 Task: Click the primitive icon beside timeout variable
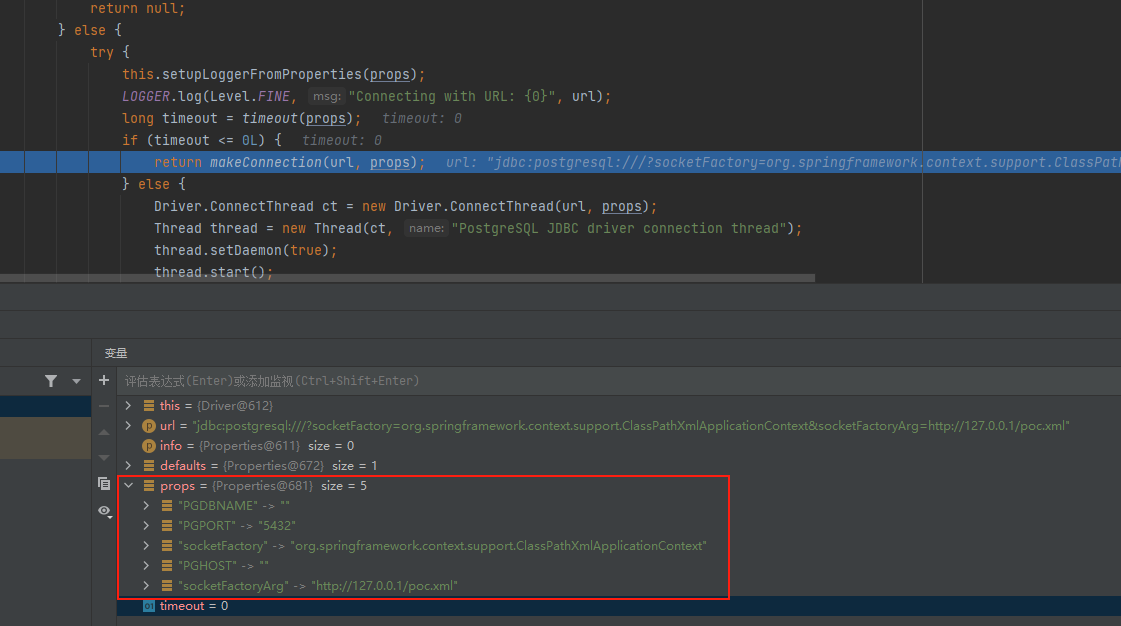coord(149,605)
